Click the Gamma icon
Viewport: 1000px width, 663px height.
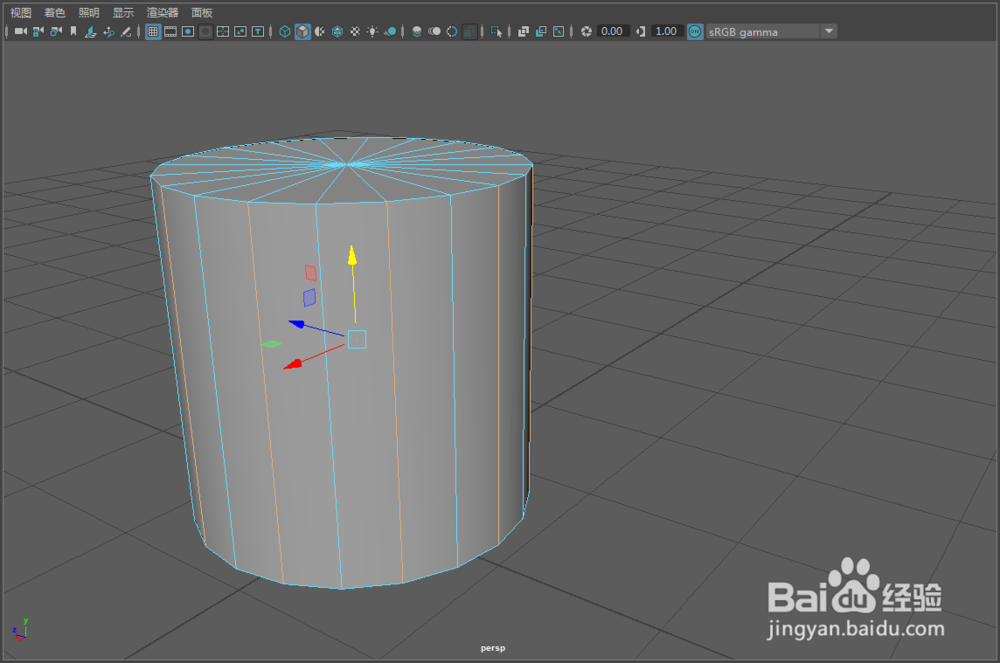(641, 31)
